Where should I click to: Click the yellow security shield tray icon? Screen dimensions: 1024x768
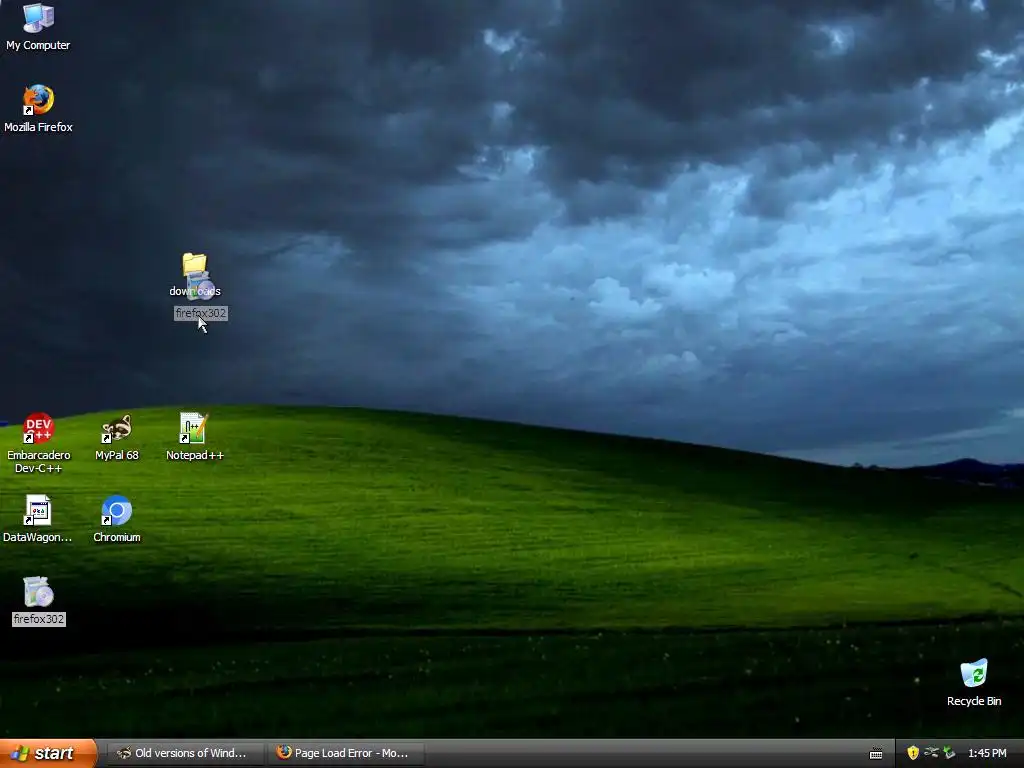click(913, 753)
